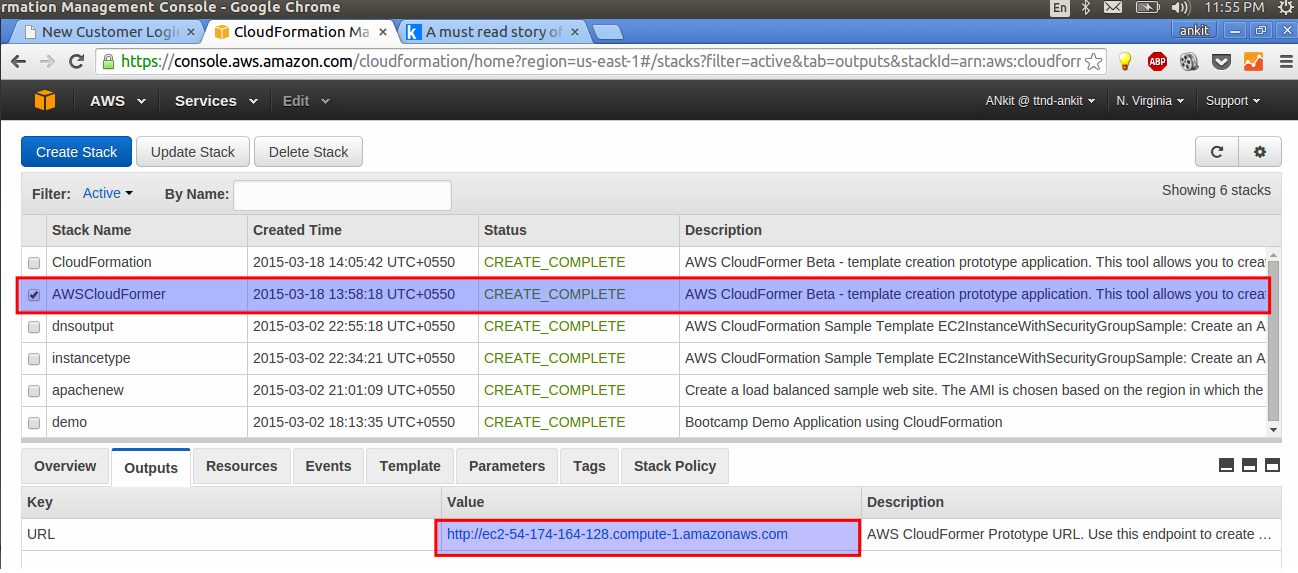Switch to the Resources tab
Screen dimensions: 1298x573
[242, 466]
